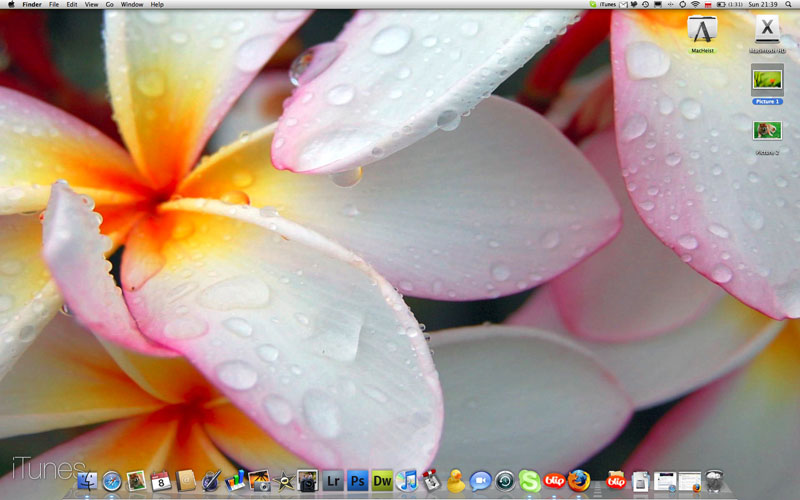This screenshot has width=800, height=500.
Task: Open the display menu bar icon
Action: pyautogui.click(x=658, y=5)
